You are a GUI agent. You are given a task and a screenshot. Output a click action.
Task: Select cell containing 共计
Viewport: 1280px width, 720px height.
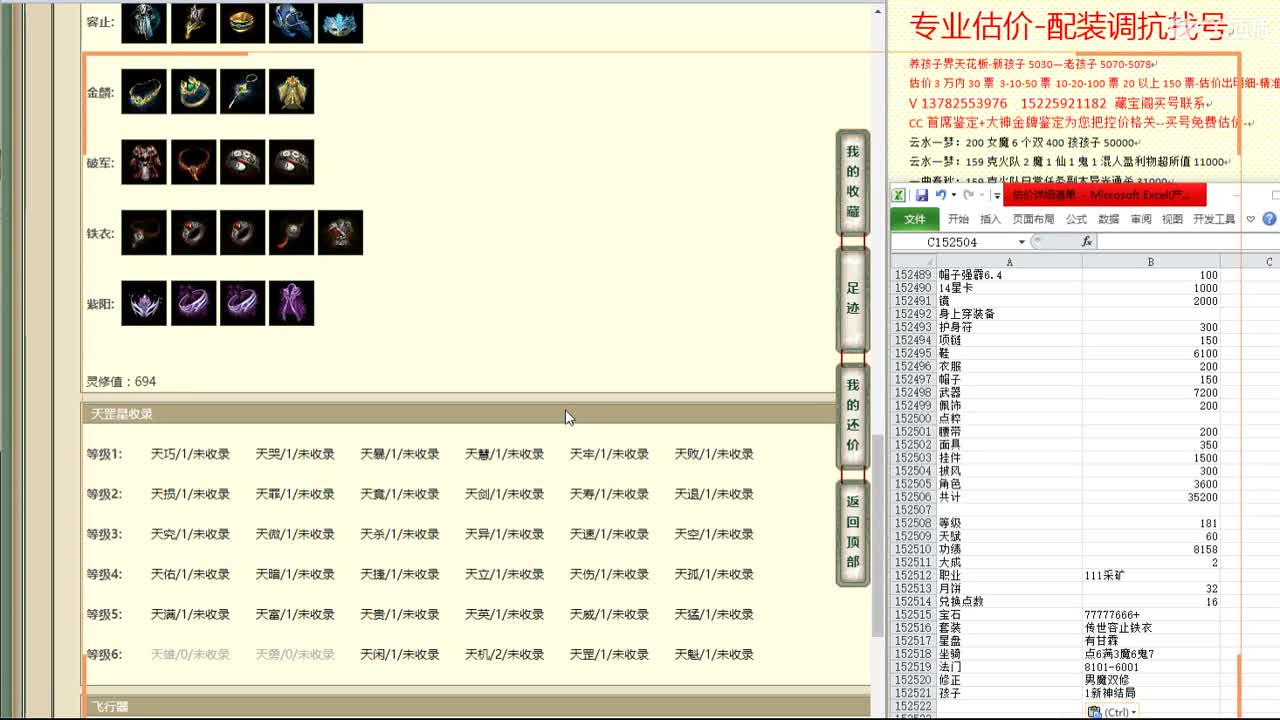1009,497
